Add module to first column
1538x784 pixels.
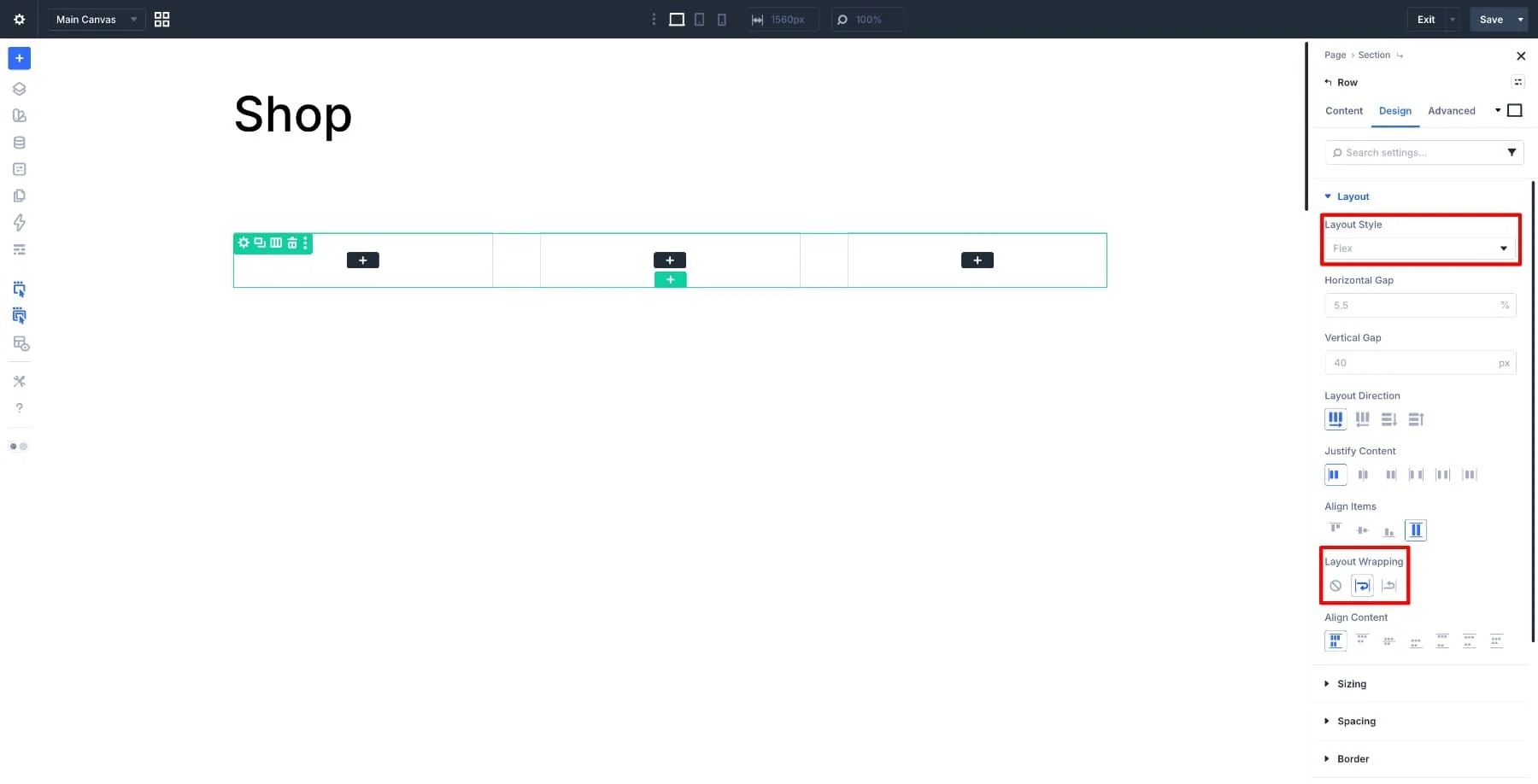362,260
